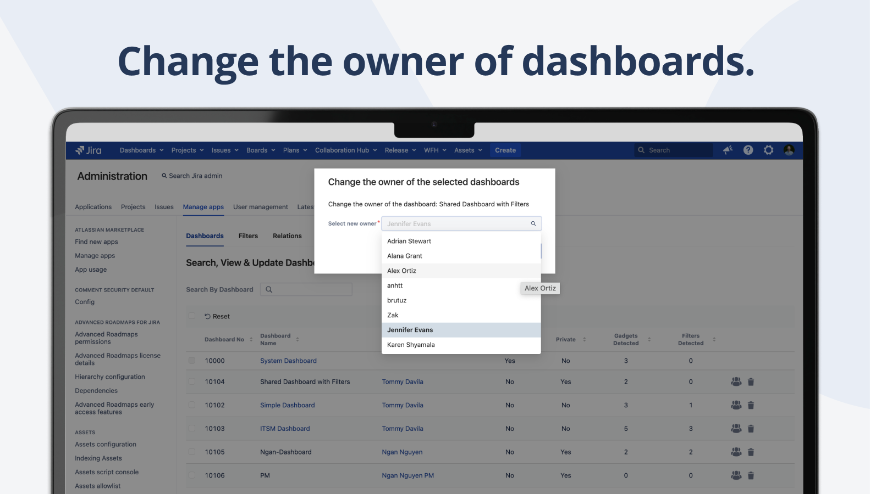
Task: Expand the Issues top menu
Action: (x=225, y=150)
